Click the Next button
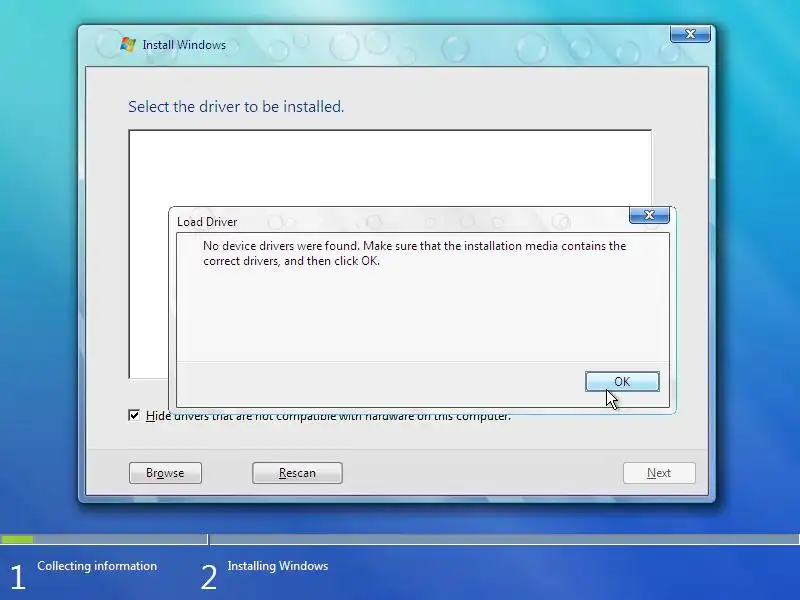This screenshot has height=600, width=800. click(x=659, y=473)
